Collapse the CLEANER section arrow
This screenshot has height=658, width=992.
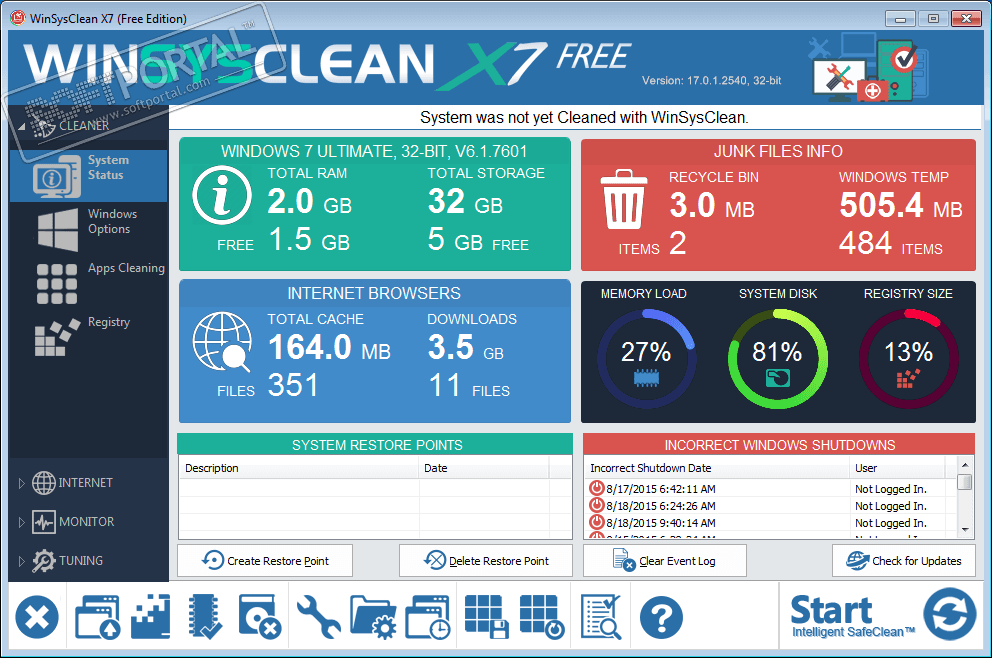point(22,127)
